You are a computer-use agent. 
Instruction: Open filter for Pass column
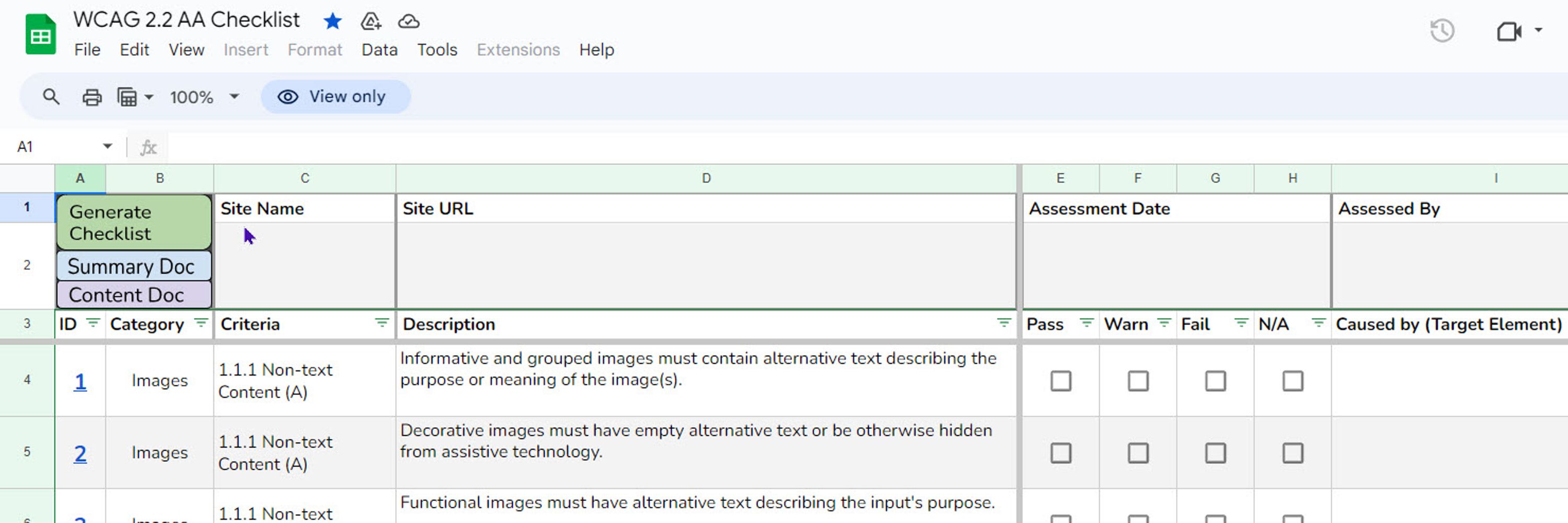pyautogui.click(x=1087, y=323)
